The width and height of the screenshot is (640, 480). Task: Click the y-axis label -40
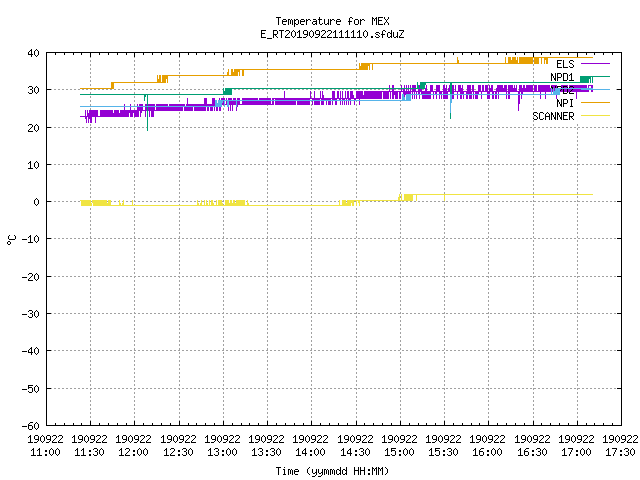click(31, 351)
